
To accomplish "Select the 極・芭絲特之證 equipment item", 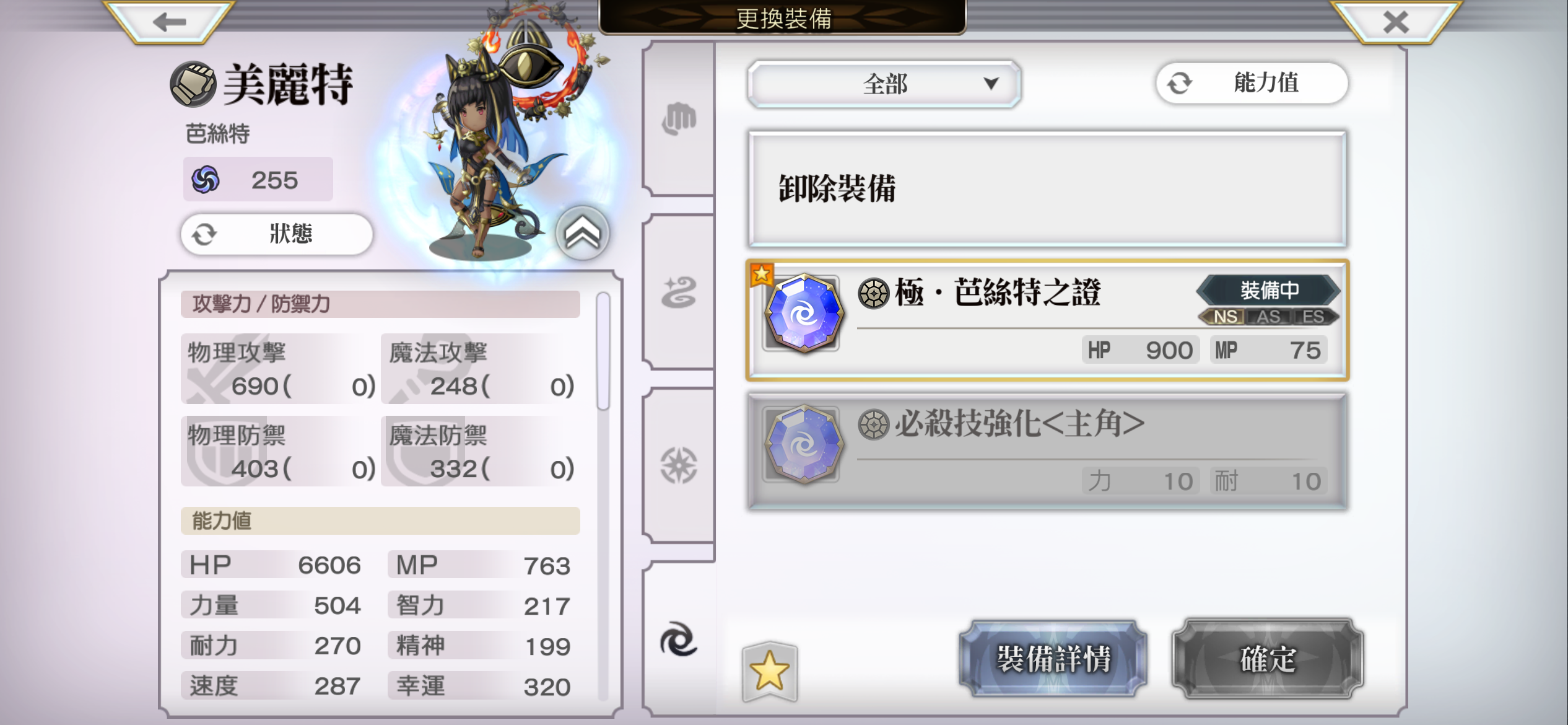I will click(x=1047, y=320).
